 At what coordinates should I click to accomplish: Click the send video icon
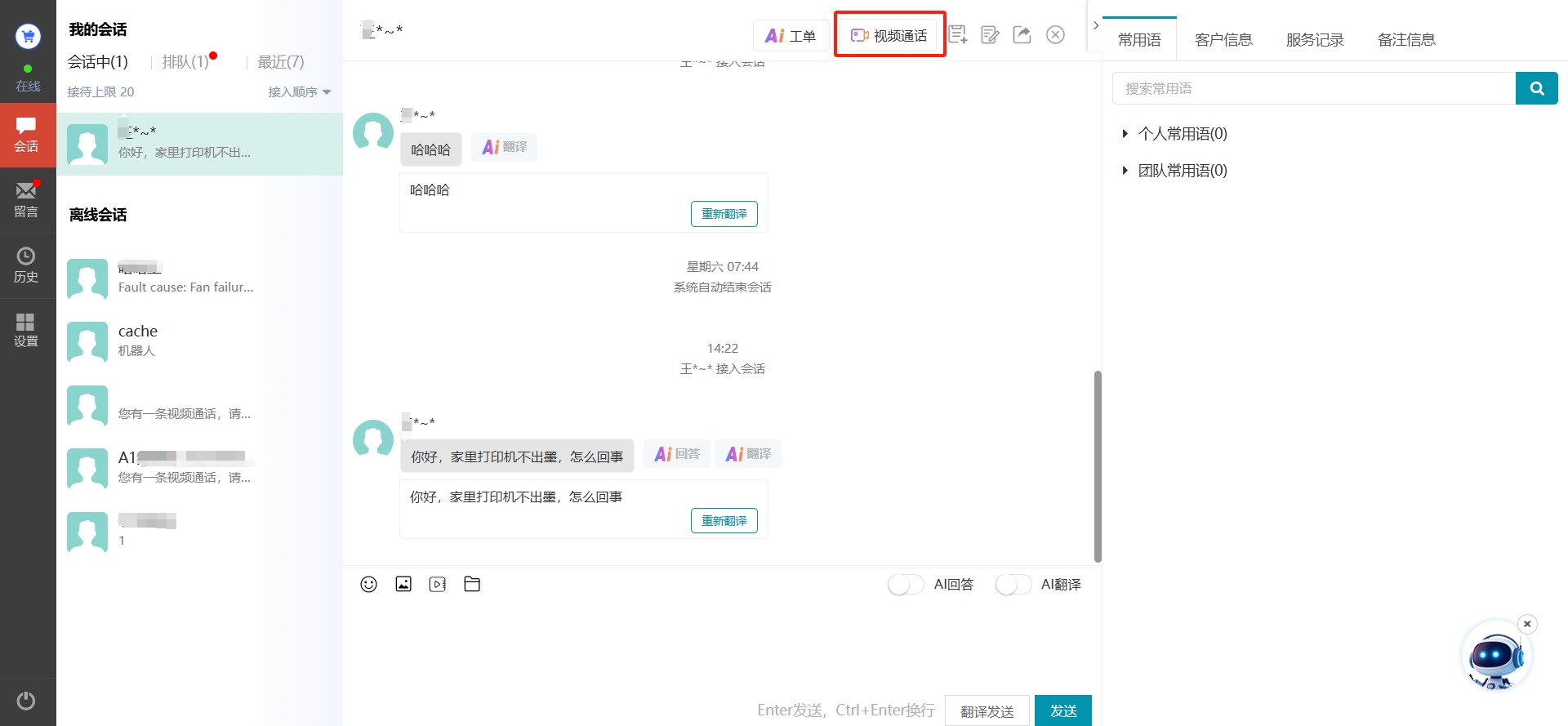(438, 584)
